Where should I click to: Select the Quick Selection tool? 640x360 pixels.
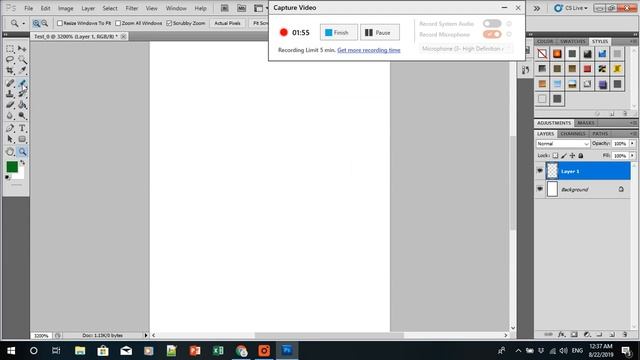[x=22, y=60]
